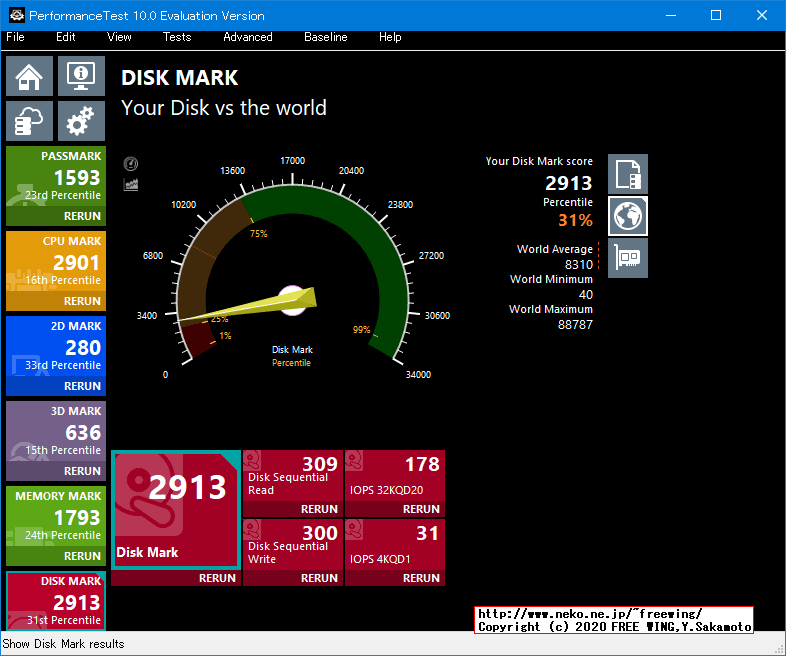Rerun the 3D Mark test
The width and height of the screenshot is (786, 656).
click(82, 471)
